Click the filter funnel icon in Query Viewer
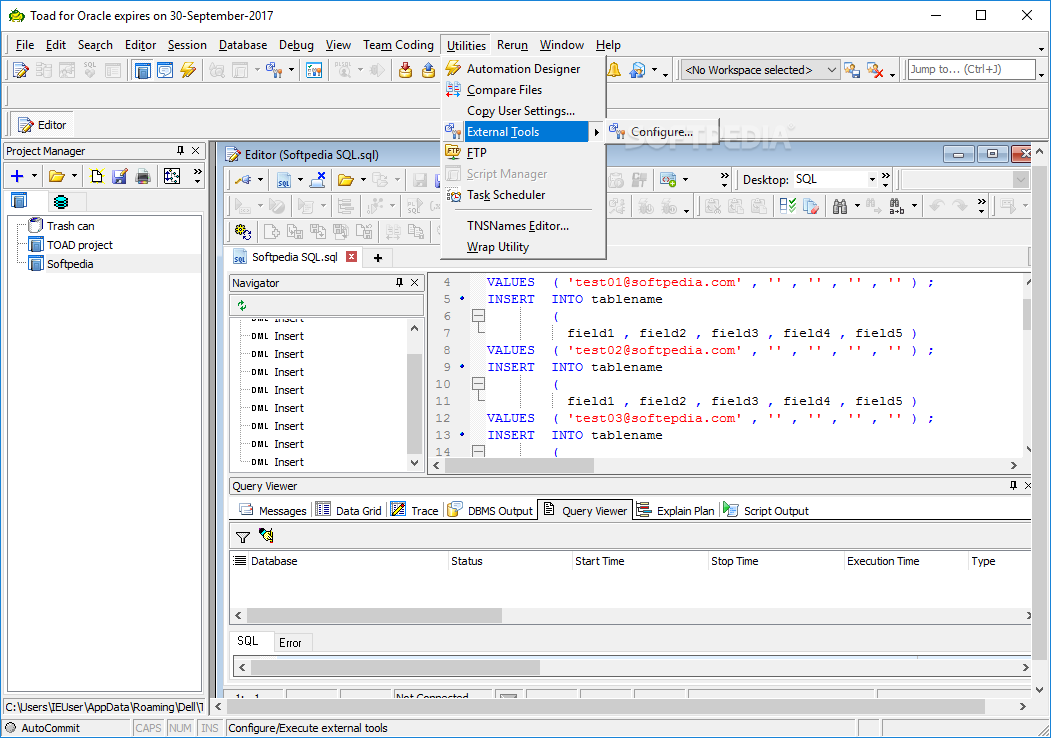The height and width of the screenshot is (738, 1051). (x=243, y=536)
